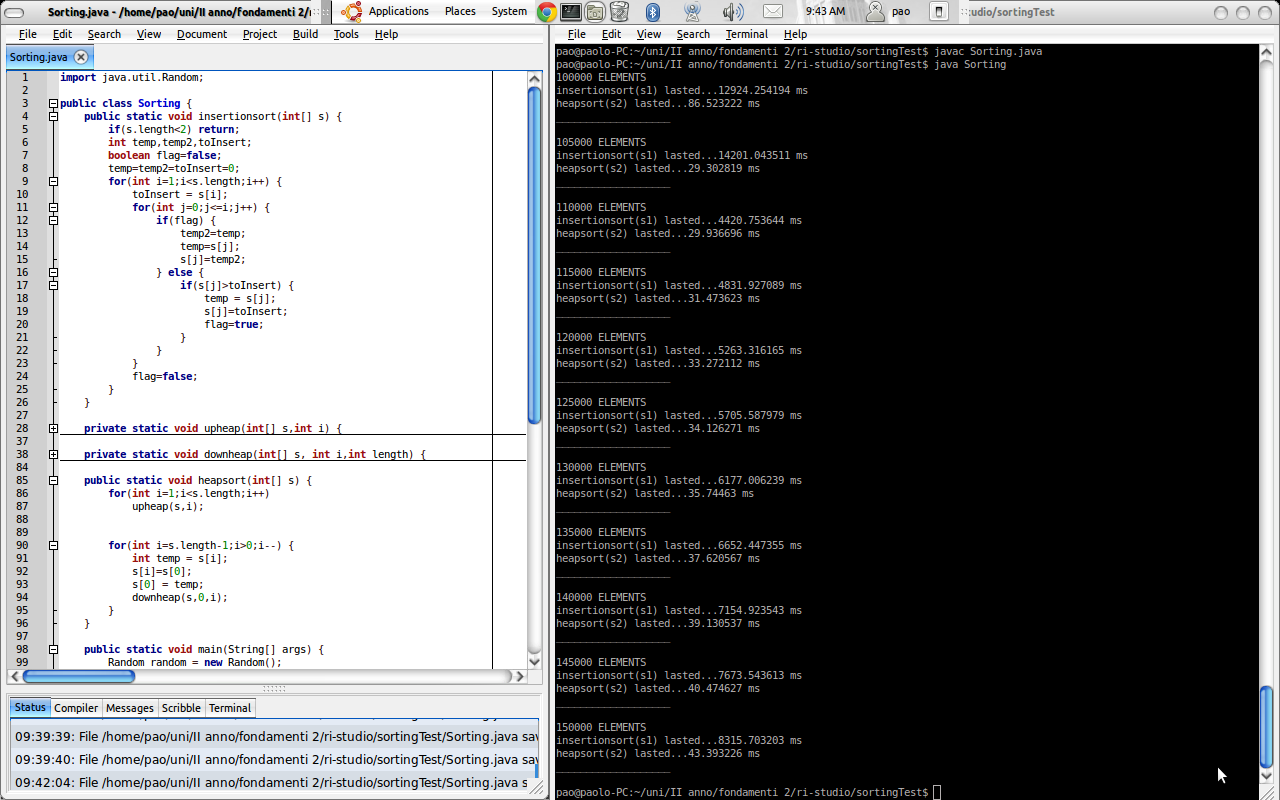Open the File menu in Geany
The width and height of the screenshot is (1280, 800).
[x=28, y=34]
